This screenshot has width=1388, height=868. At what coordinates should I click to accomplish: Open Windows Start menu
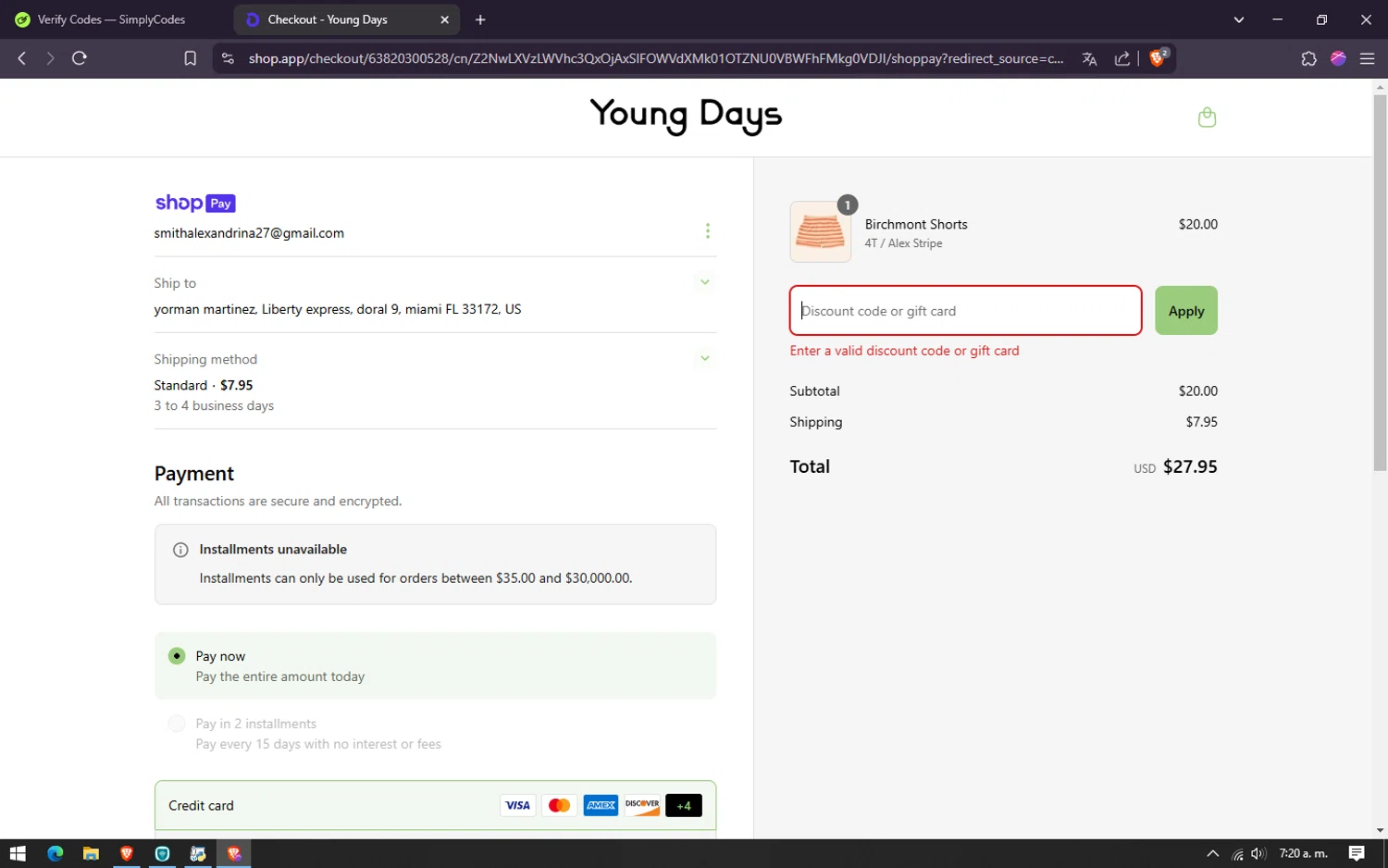(x=18, y=853)
